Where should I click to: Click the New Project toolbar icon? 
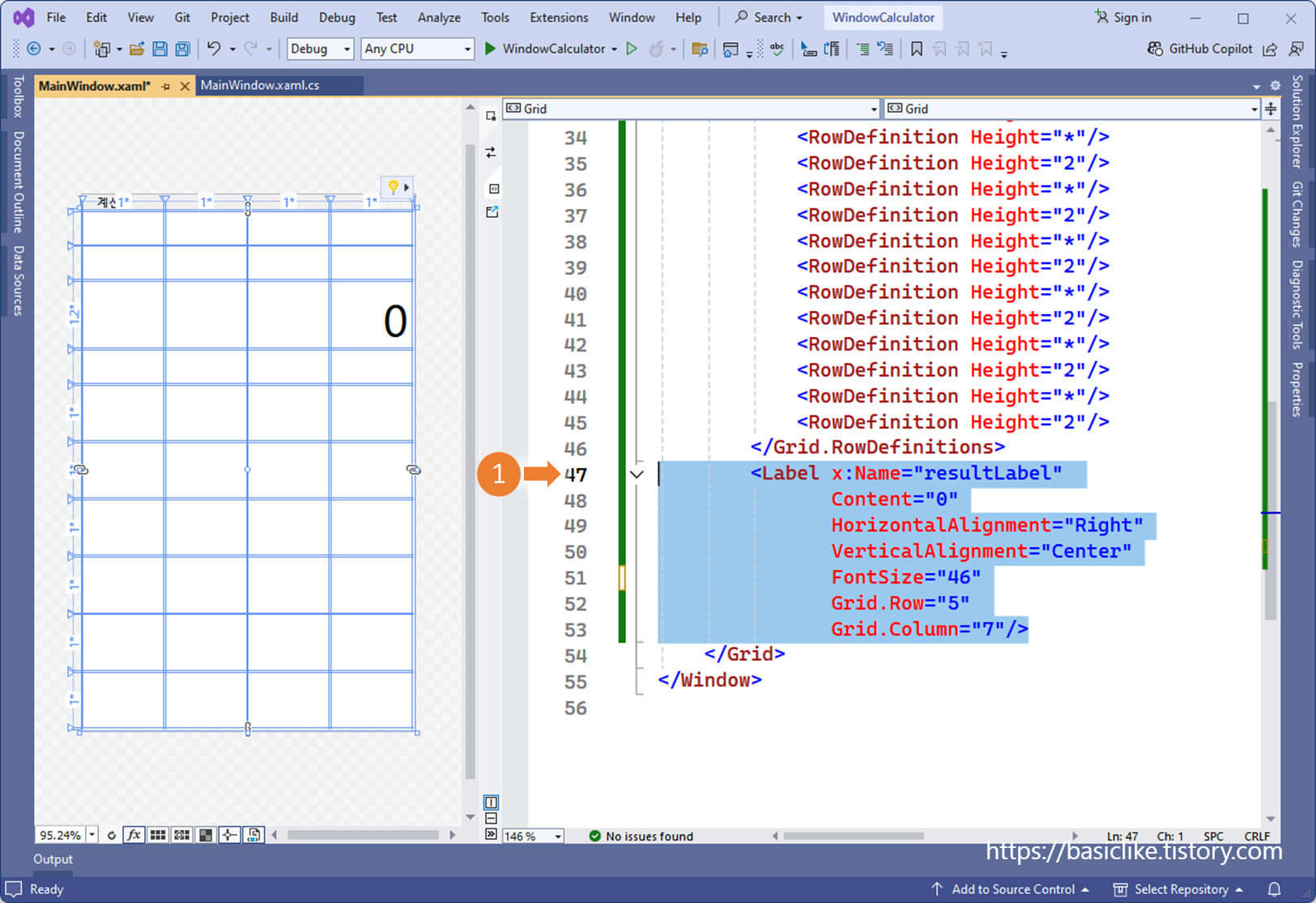click(101, 49)
